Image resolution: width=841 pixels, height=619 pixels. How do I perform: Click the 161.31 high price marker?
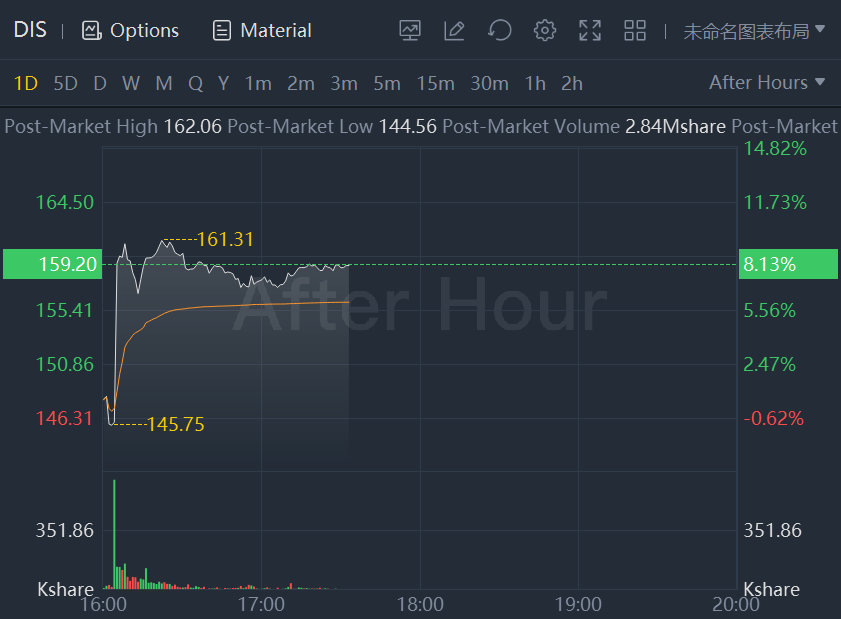pos(225,240)
